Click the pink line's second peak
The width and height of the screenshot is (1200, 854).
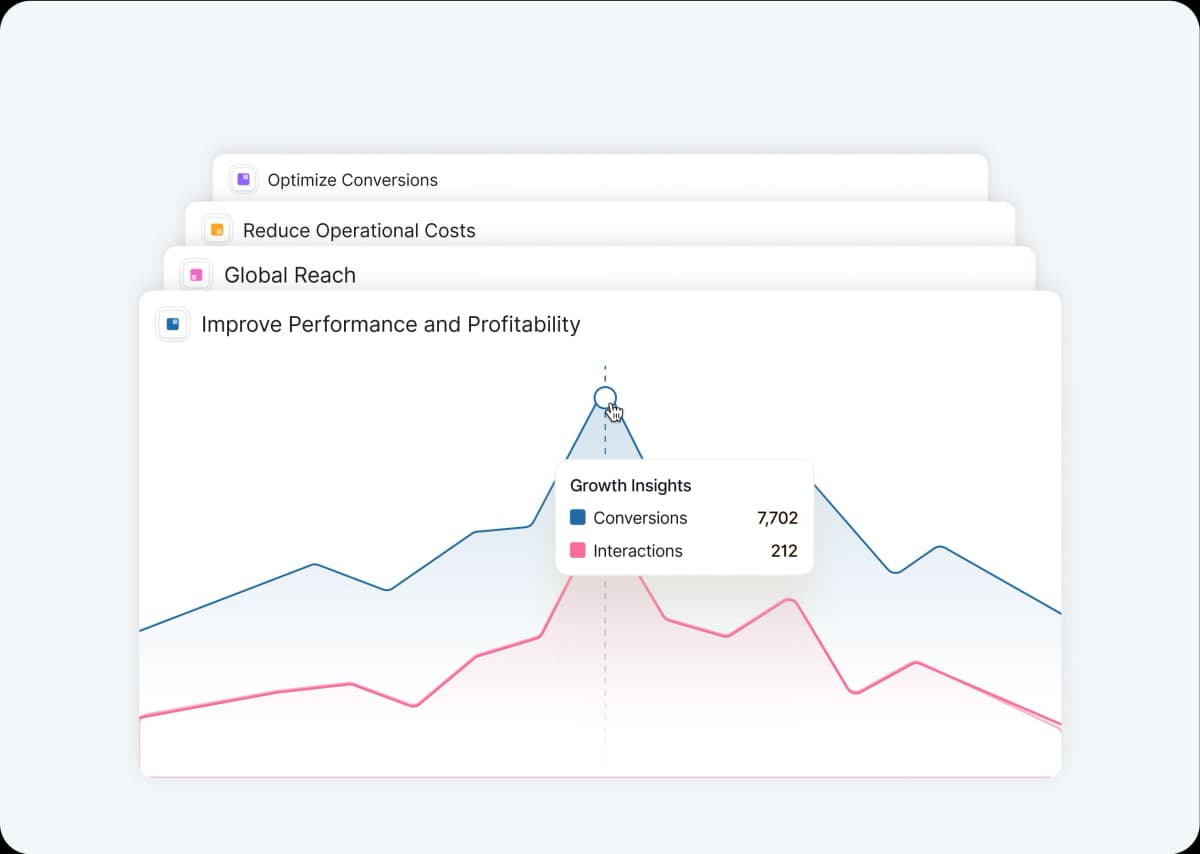coord(790,600)
